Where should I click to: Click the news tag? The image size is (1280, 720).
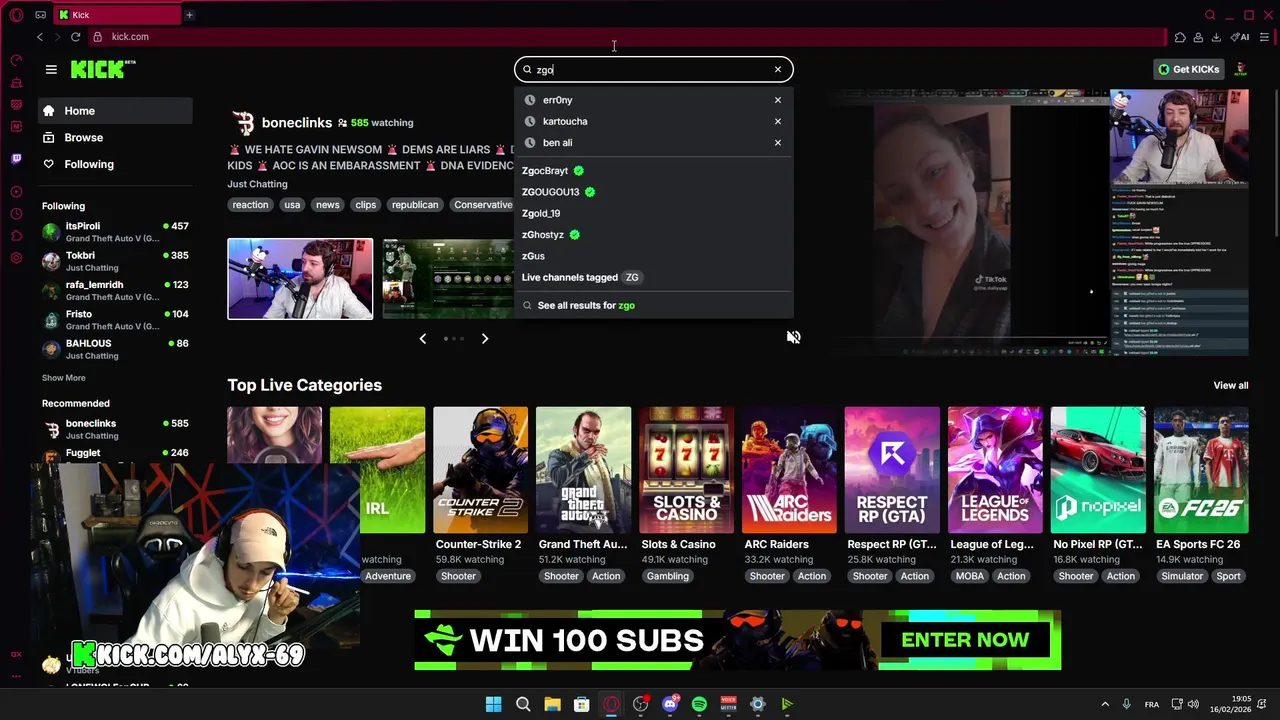point(328,205)
